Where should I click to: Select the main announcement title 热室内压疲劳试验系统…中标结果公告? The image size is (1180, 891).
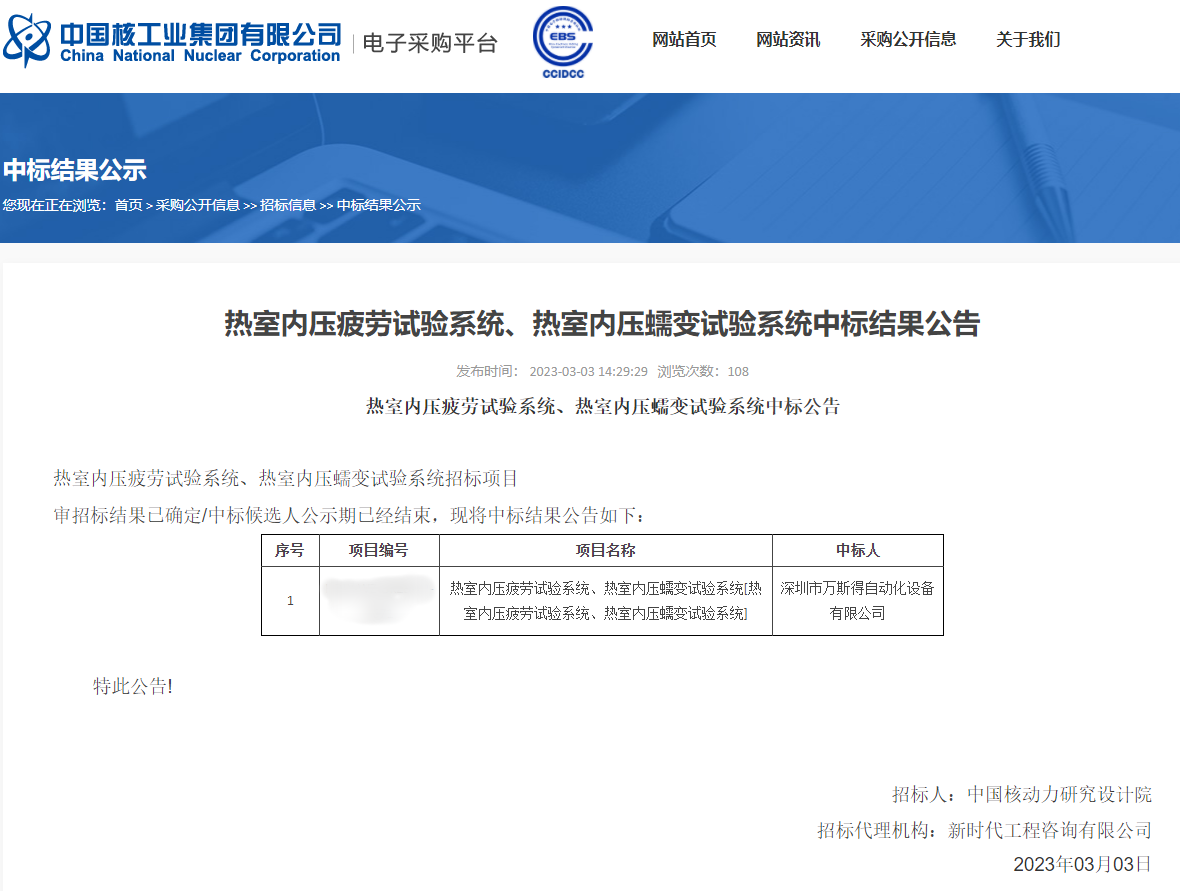point(602,324)
